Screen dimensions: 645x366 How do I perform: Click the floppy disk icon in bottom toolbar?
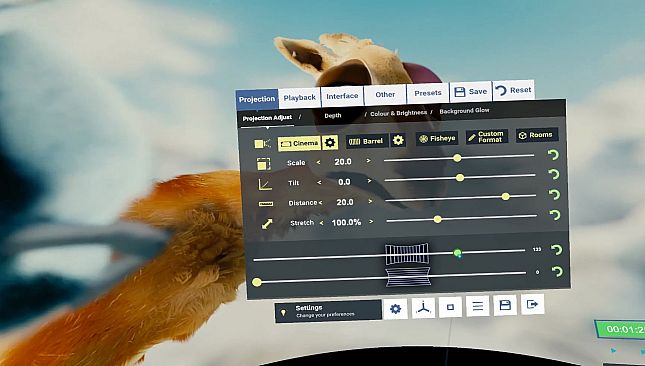[x=505, y=305]
